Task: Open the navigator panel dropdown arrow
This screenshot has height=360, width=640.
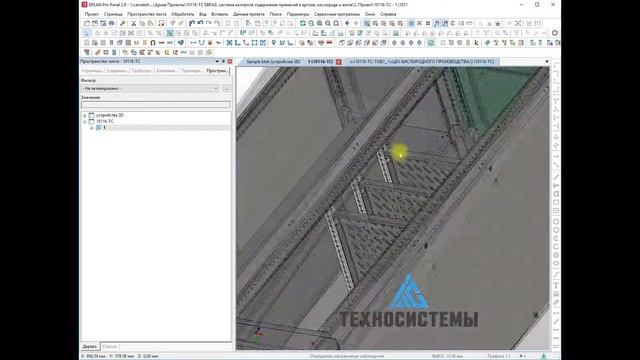Action: pos(217,61)
